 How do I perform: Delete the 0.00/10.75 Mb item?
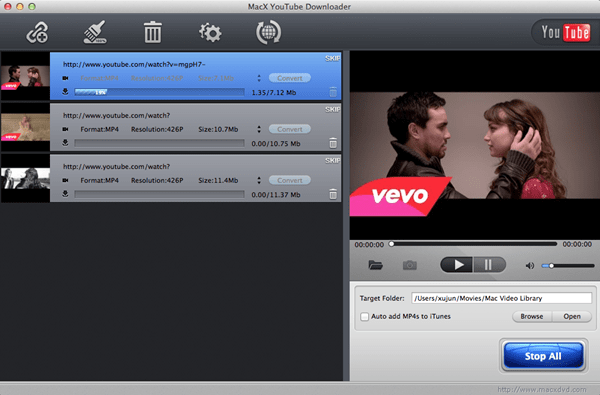[333, 143]
